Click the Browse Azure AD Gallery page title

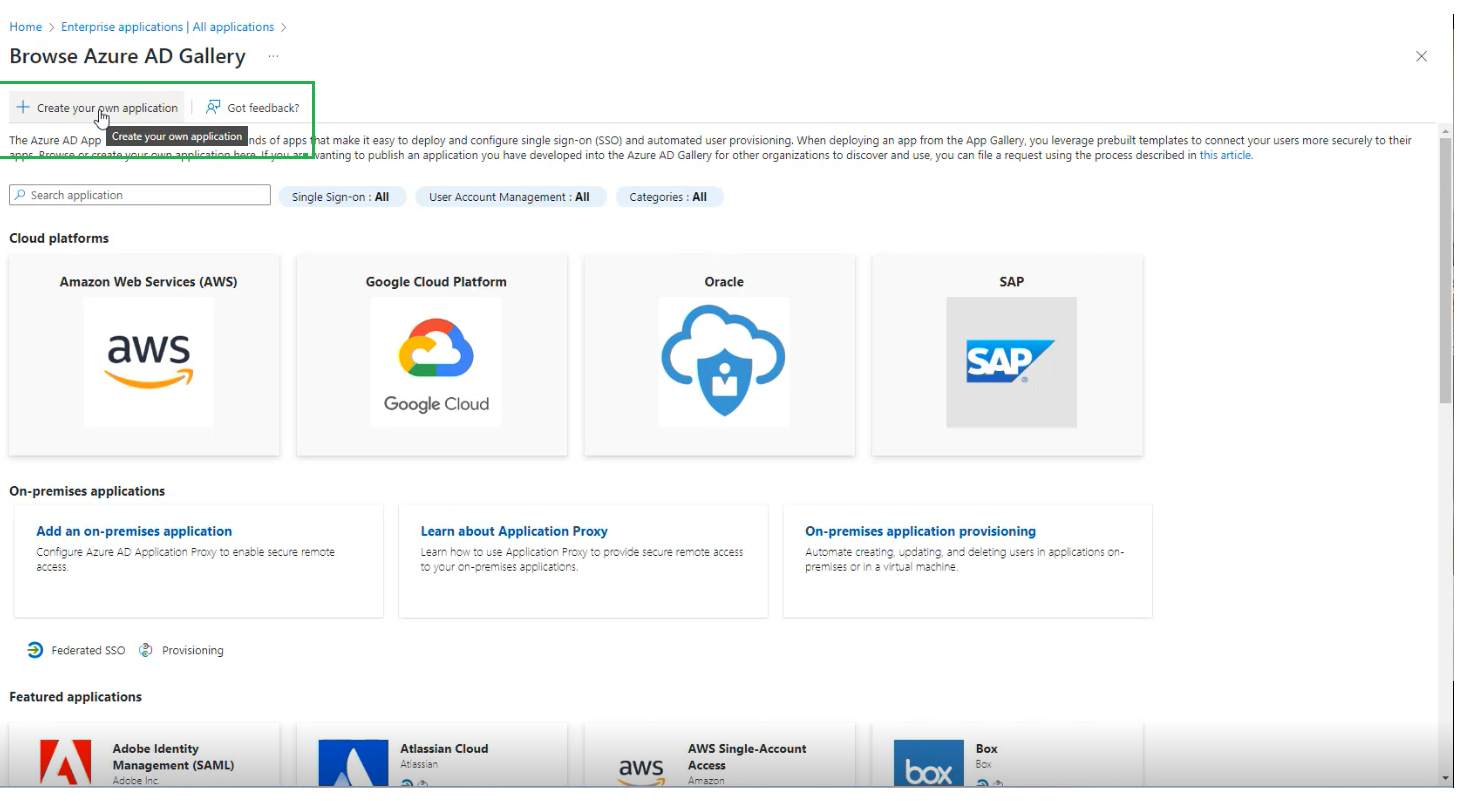pyautogui.click(x=127, y=56)
